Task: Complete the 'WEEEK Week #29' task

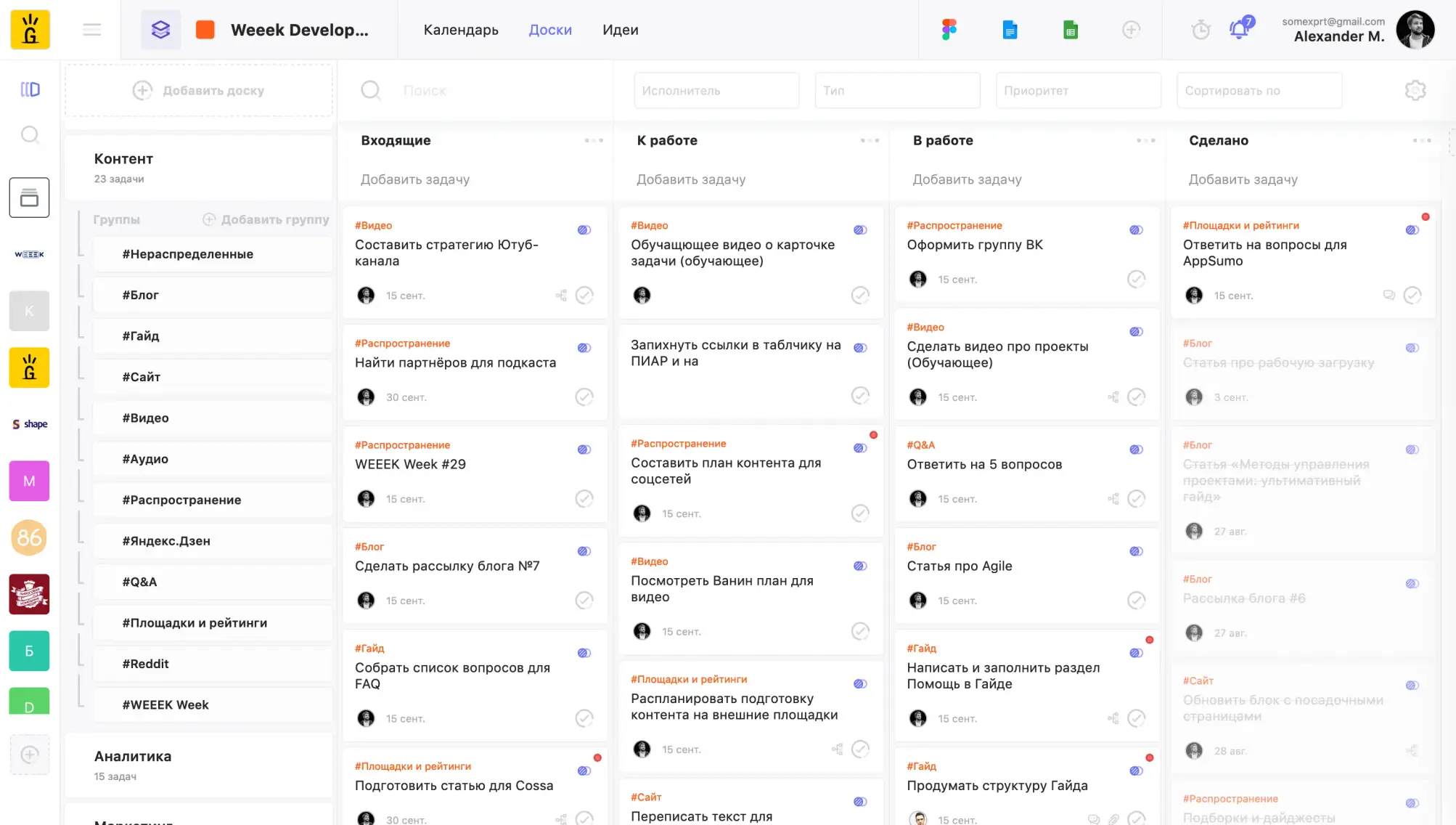Action: tap(584, 499)
